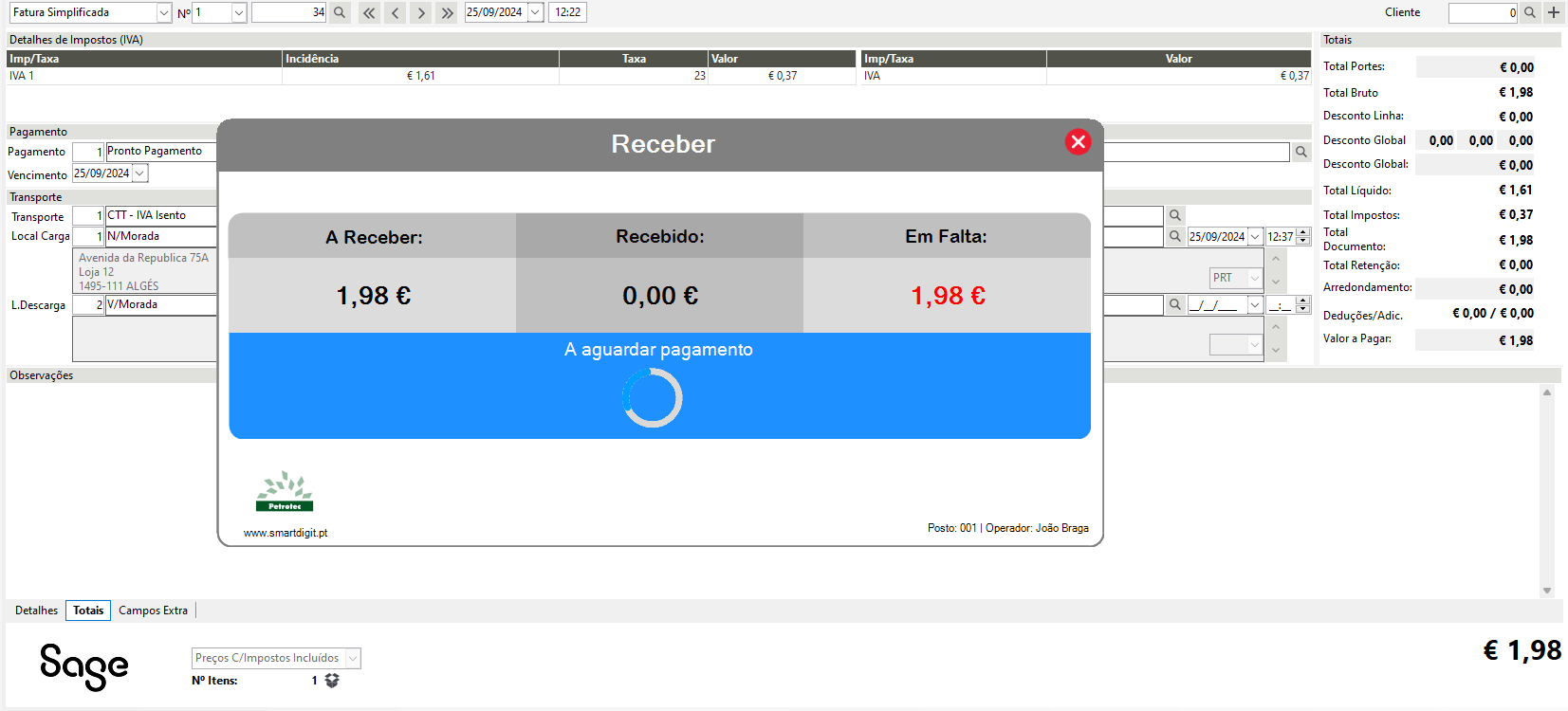This screenshot has height=711, width=1568.
Task: Click Posto: 001 Operador João Braga text
Action: pyautogui.click(x=1008, y=528)
